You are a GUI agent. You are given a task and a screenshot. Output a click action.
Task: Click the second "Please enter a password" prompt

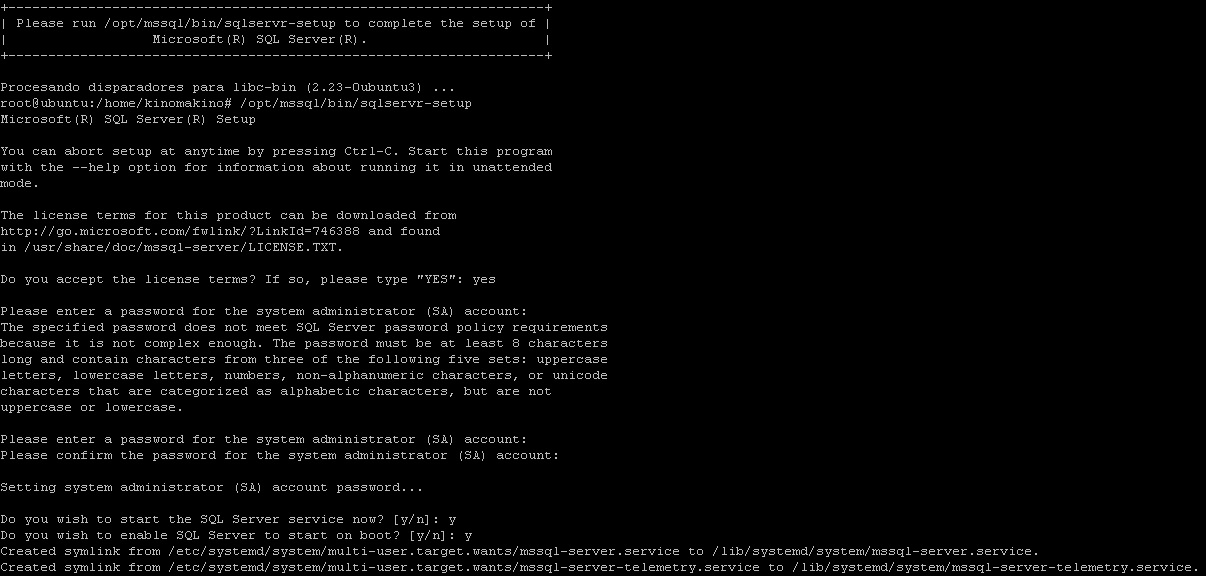tap(264, 439)
